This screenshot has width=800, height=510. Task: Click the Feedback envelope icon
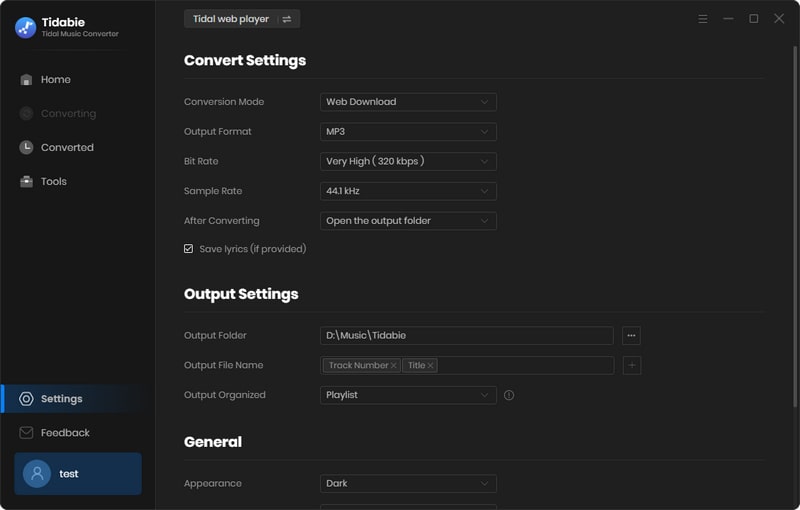click(x=26, y=433)
